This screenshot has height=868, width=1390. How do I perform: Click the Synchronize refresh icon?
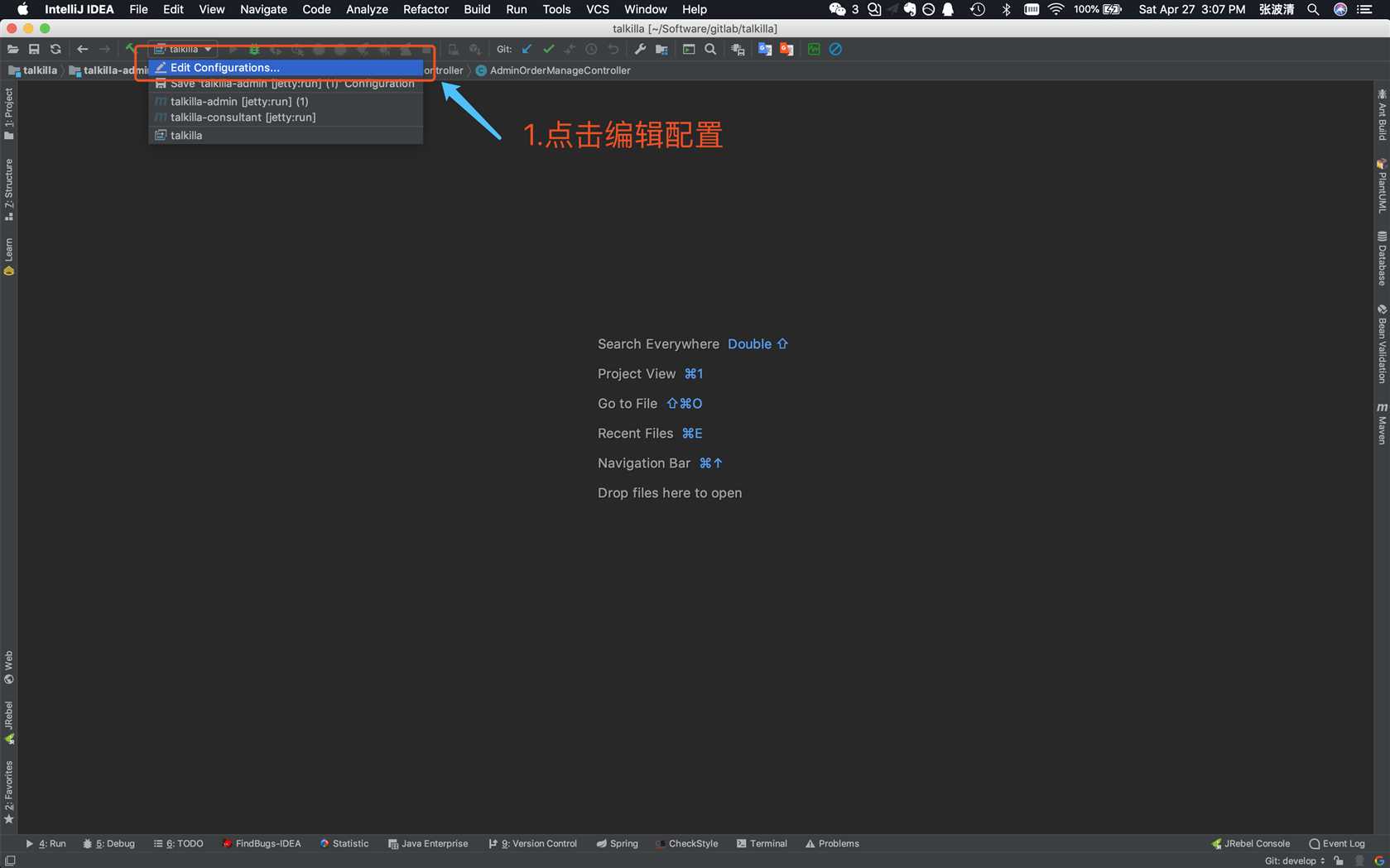[55, 50]
